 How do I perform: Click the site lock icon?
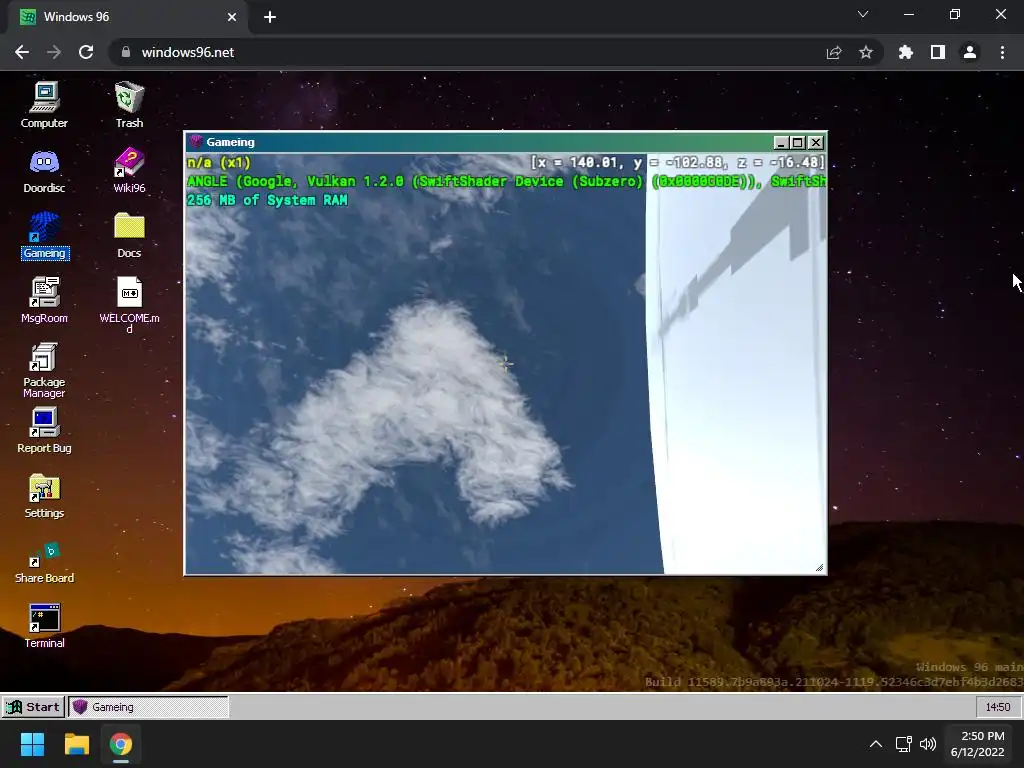pos(126,52)
